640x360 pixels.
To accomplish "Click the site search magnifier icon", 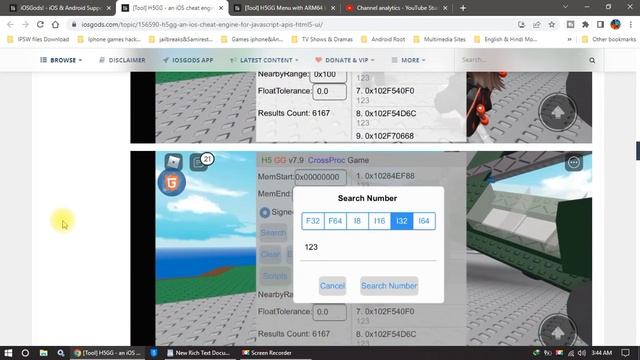I will (592, 60).
